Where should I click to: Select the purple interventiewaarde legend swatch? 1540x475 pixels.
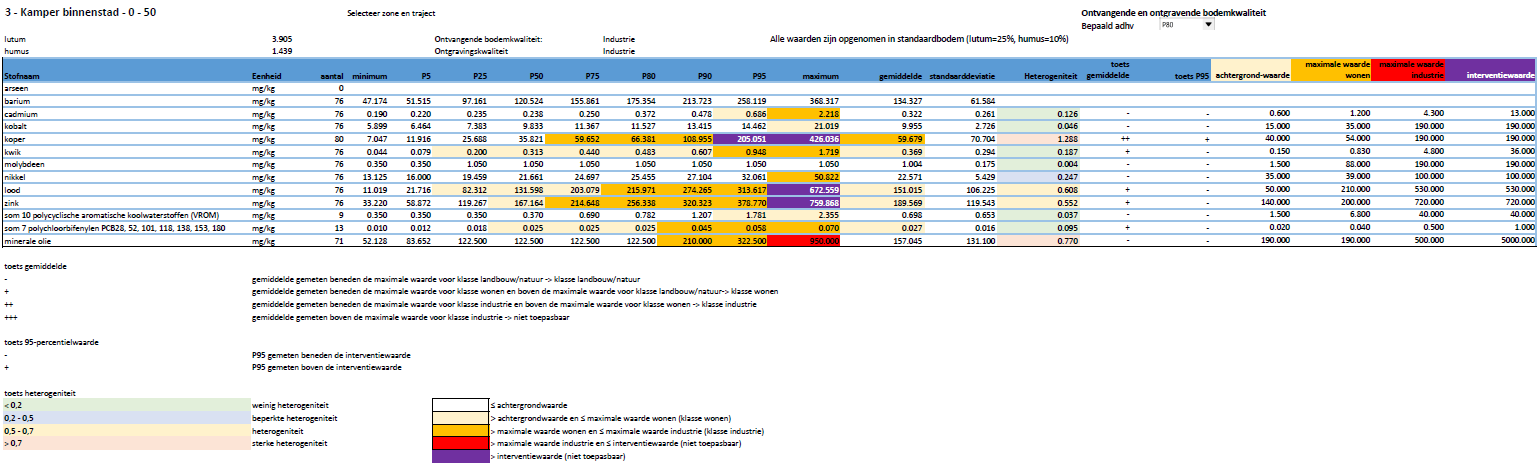click(458, 456)
